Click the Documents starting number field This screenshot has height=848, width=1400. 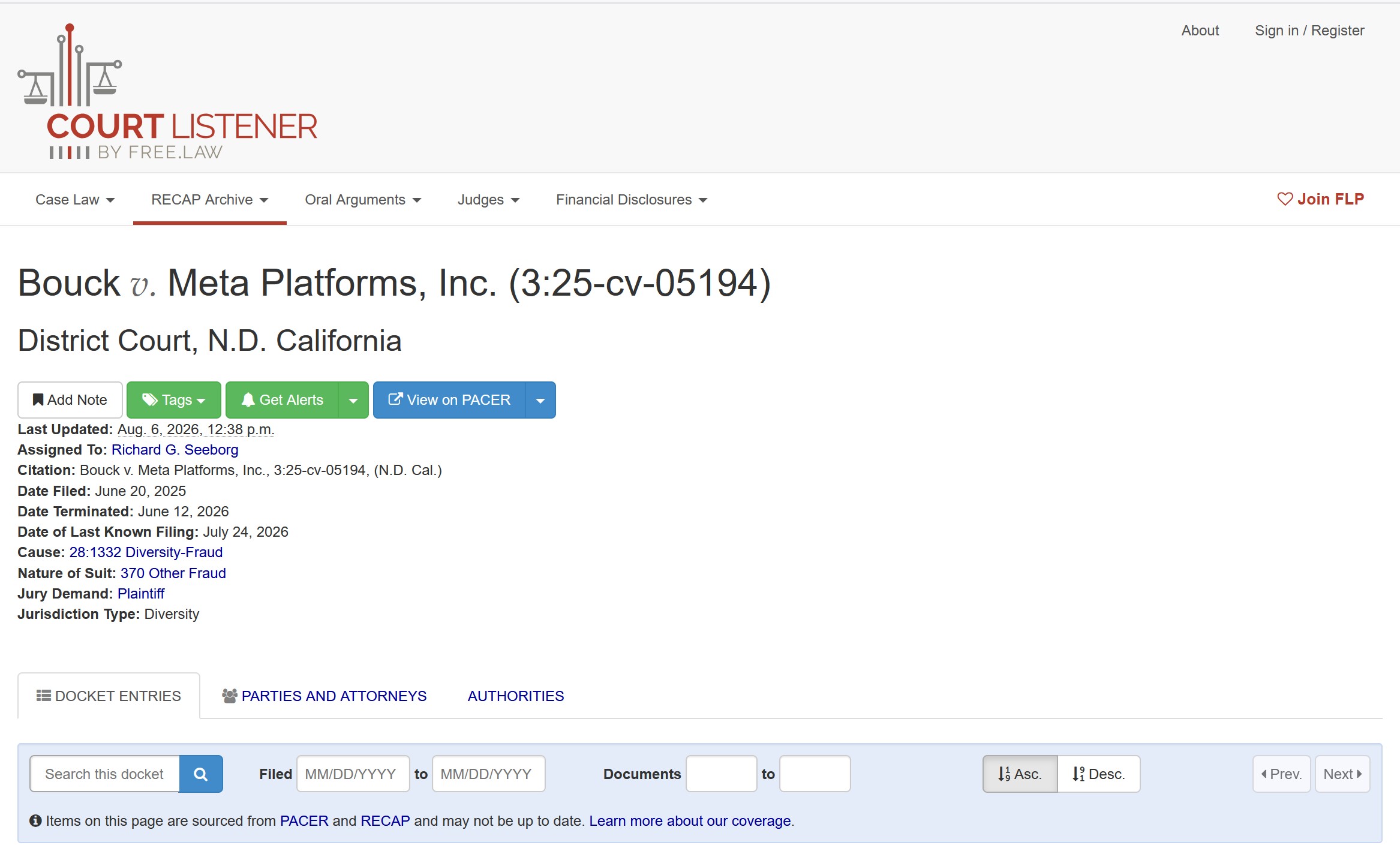tap(722, 774)
